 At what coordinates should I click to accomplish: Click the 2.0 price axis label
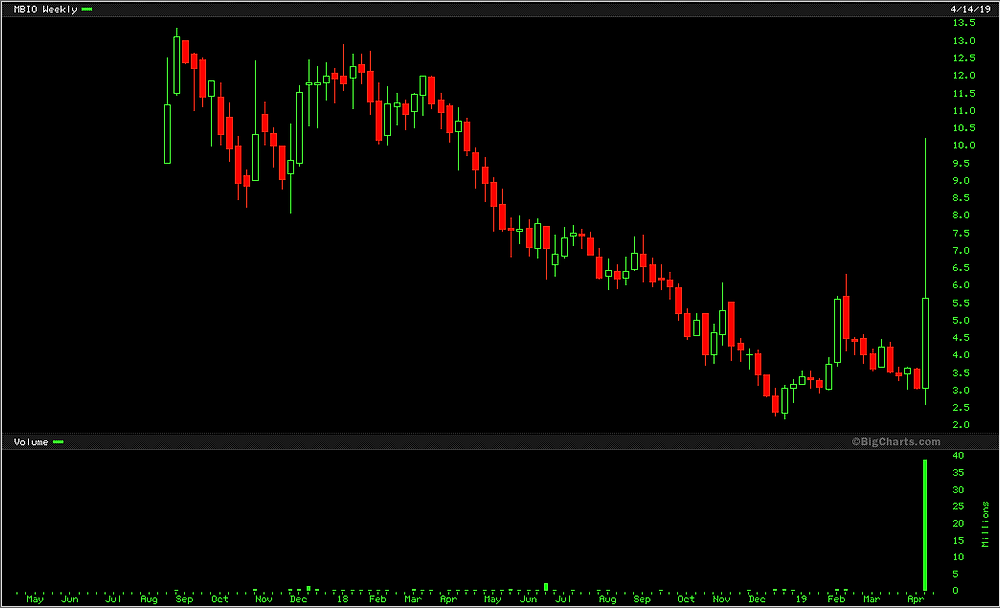coord(961,425)
